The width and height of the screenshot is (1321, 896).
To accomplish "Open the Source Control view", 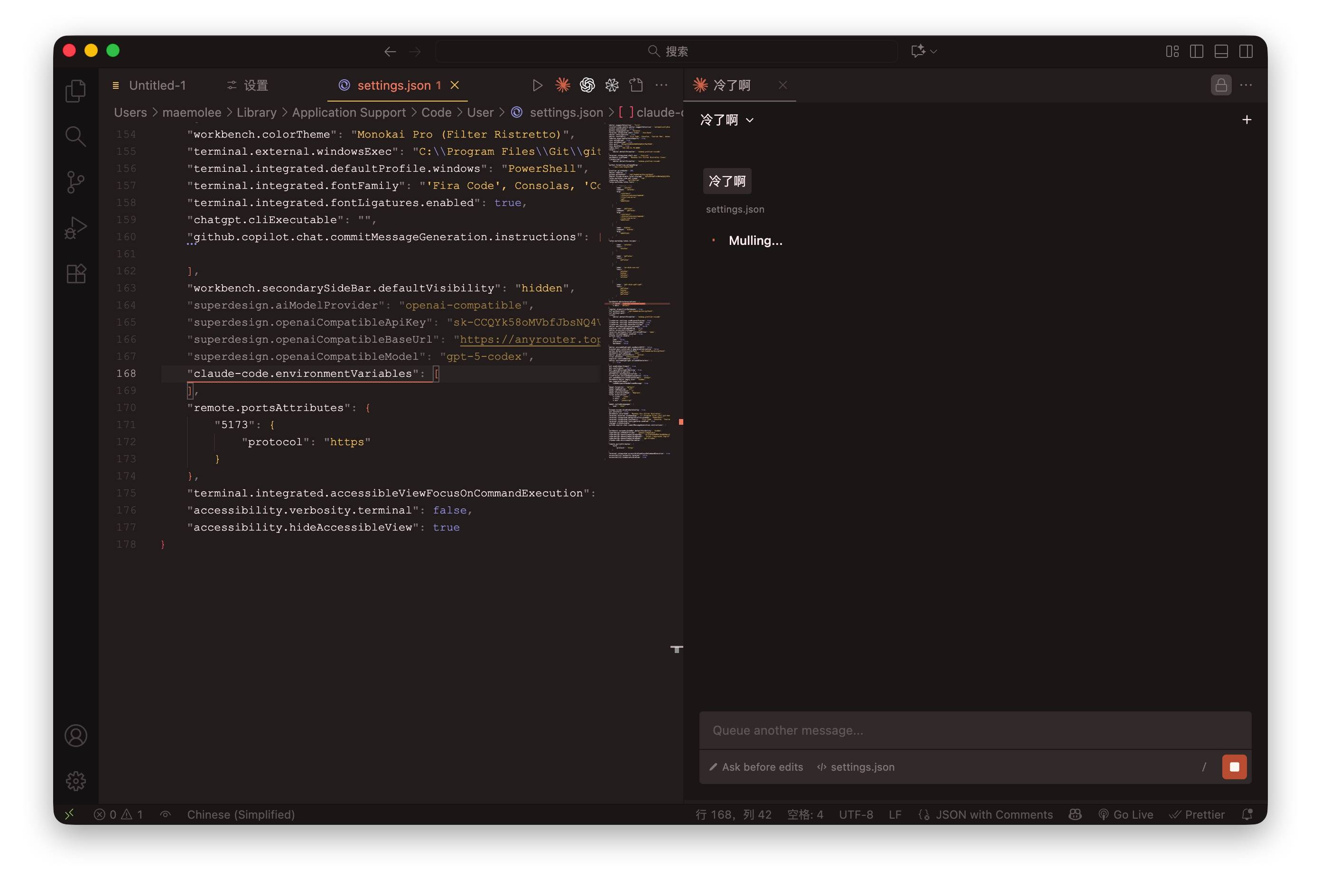I will point(75,183).
